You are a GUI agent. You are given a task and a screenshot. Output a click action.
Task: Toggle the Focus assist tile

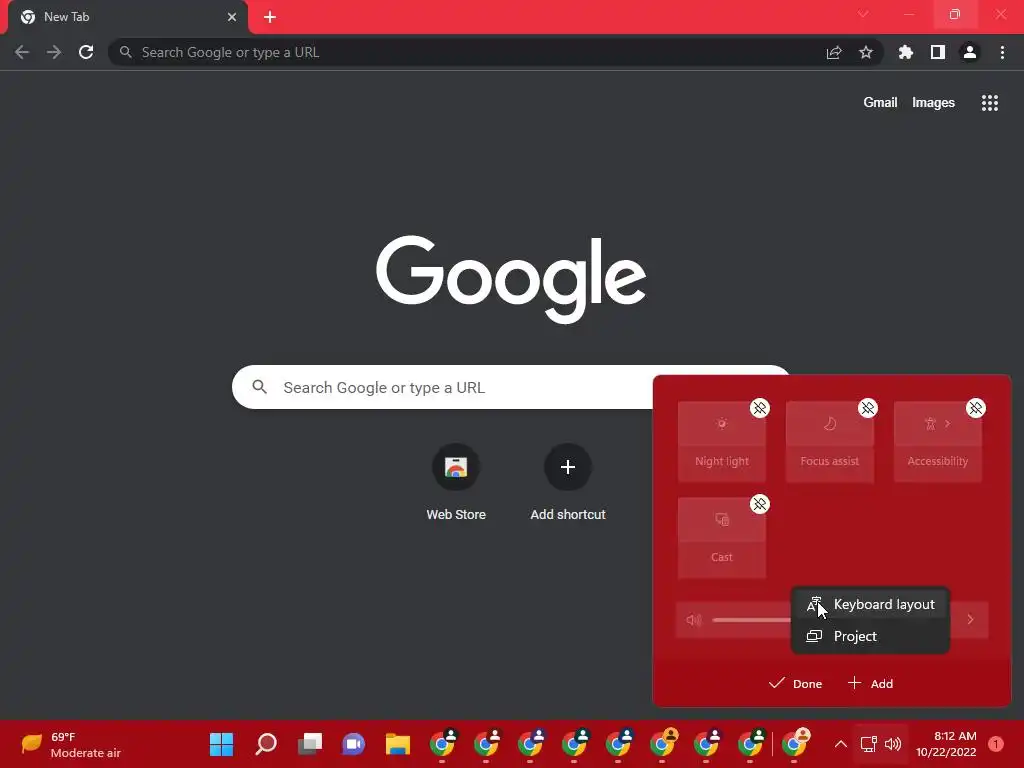click(829, 442)
